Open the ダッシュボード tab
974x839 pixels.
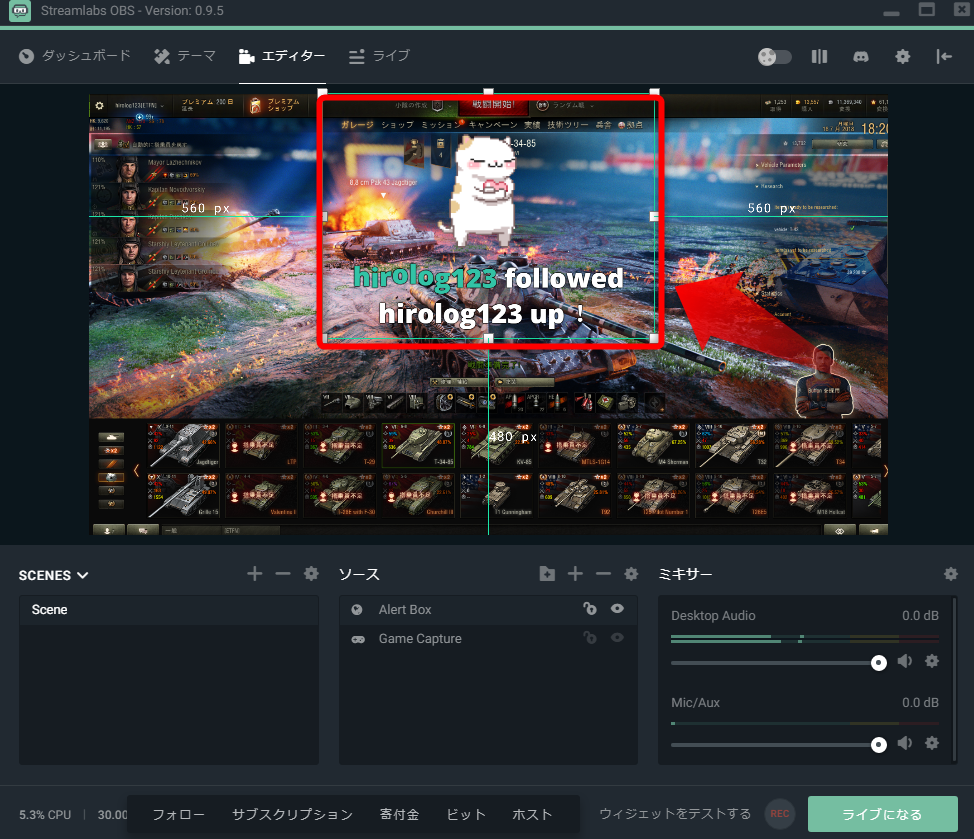pyautogui.click(x=75, y=56)
